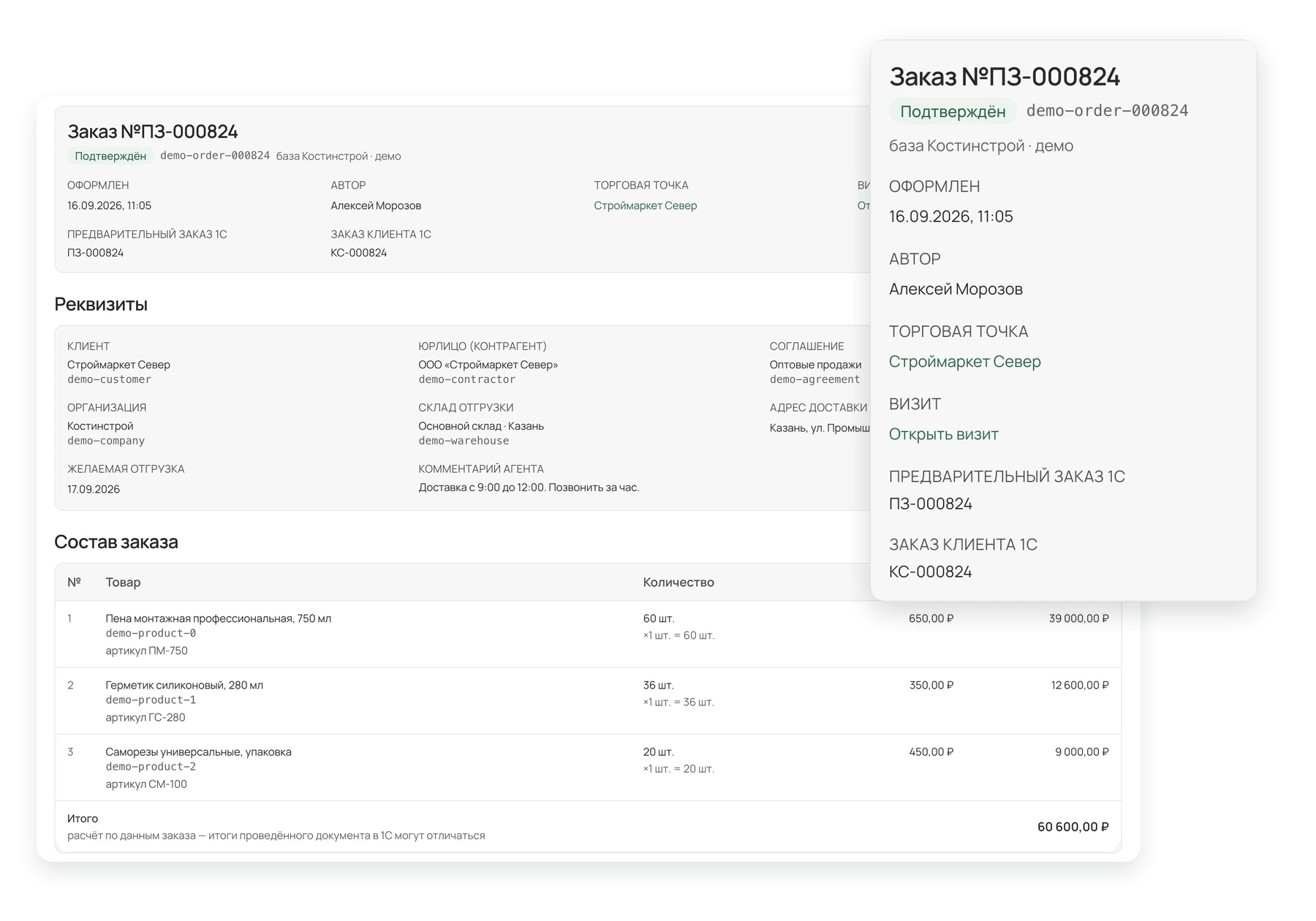1316x921 pixels.
Task: Click Оптовые продажи agreement value
Action: coord(815,365)
